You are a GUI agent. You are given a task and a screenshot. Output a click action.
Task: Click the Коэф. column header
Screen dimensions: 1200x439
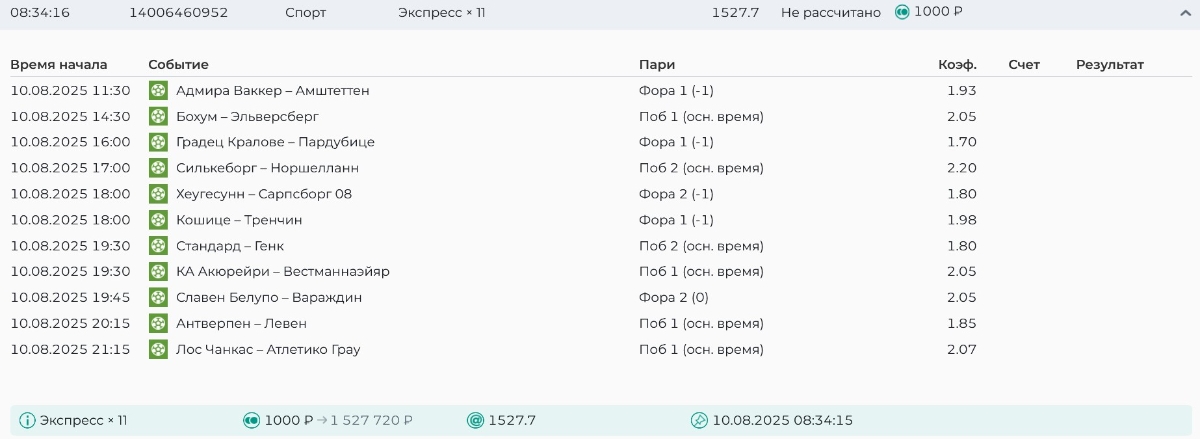click(957, 65)
